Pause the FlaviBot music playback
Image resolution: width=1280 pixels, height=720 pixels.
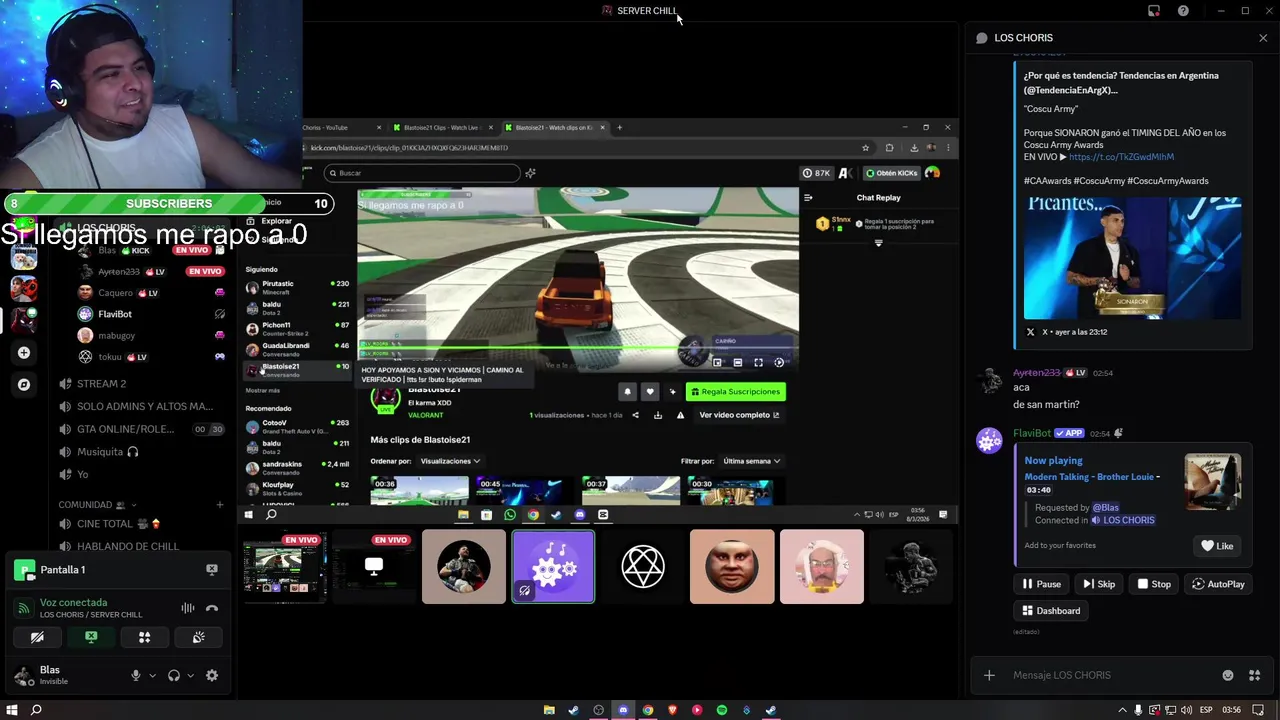(x=1041, y=584)
